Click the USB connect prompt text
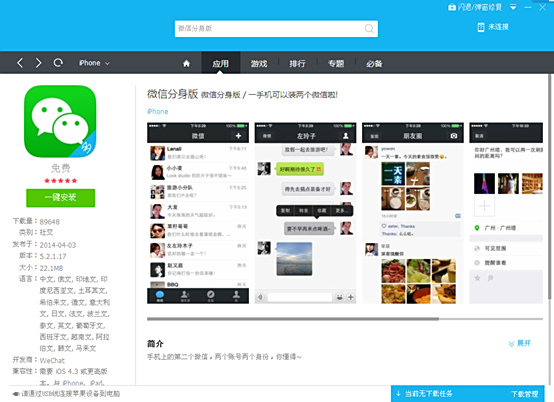The width and height of the screenshot is (554, 402). [x=71, y=394]
